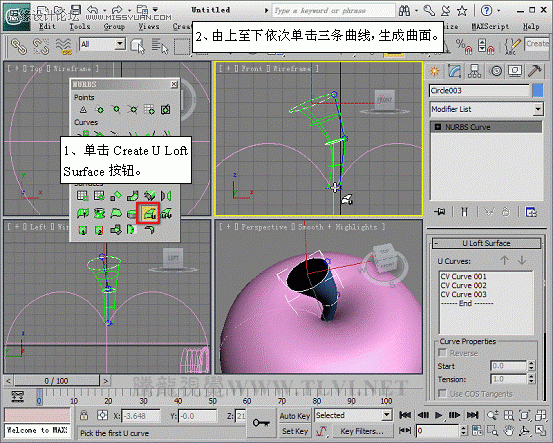Click the Select by Name tool
Image resolution: width=553 pixels, height=443 pixels.
(160, 46)
